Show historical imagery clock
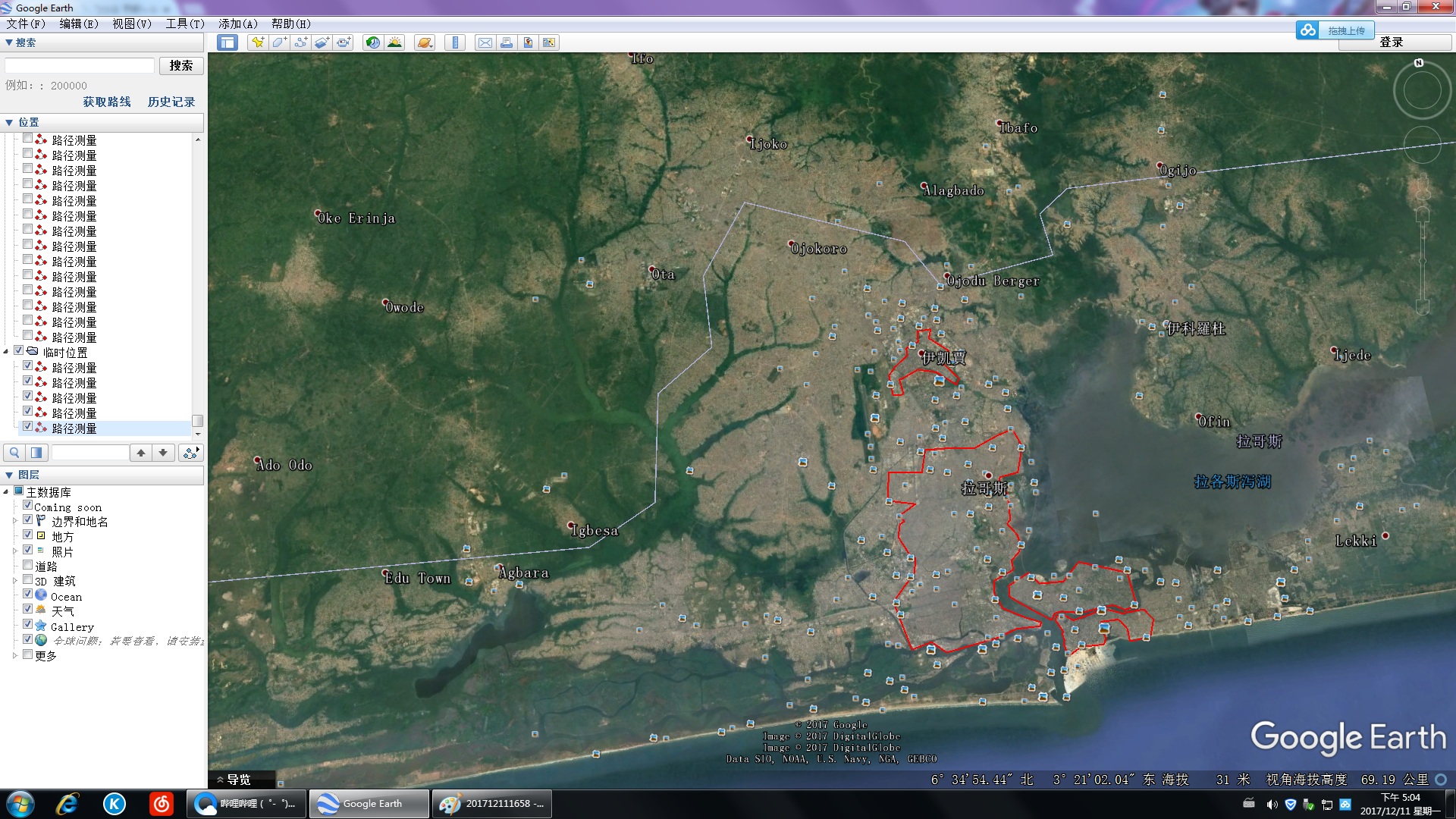 [x=372, y=42]
